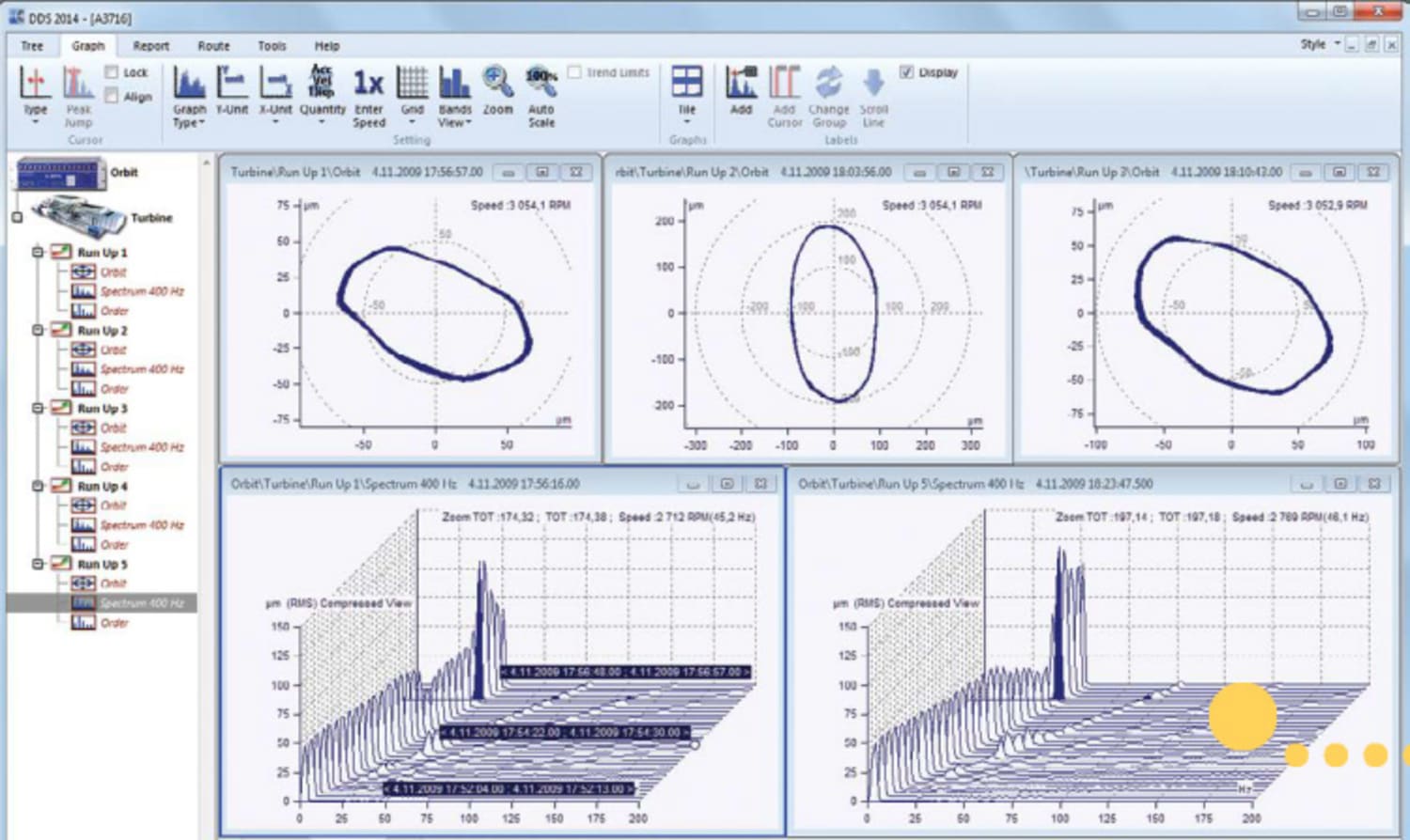
Task: Click Run Up 3 Order icon
Action: pos(84,466)
